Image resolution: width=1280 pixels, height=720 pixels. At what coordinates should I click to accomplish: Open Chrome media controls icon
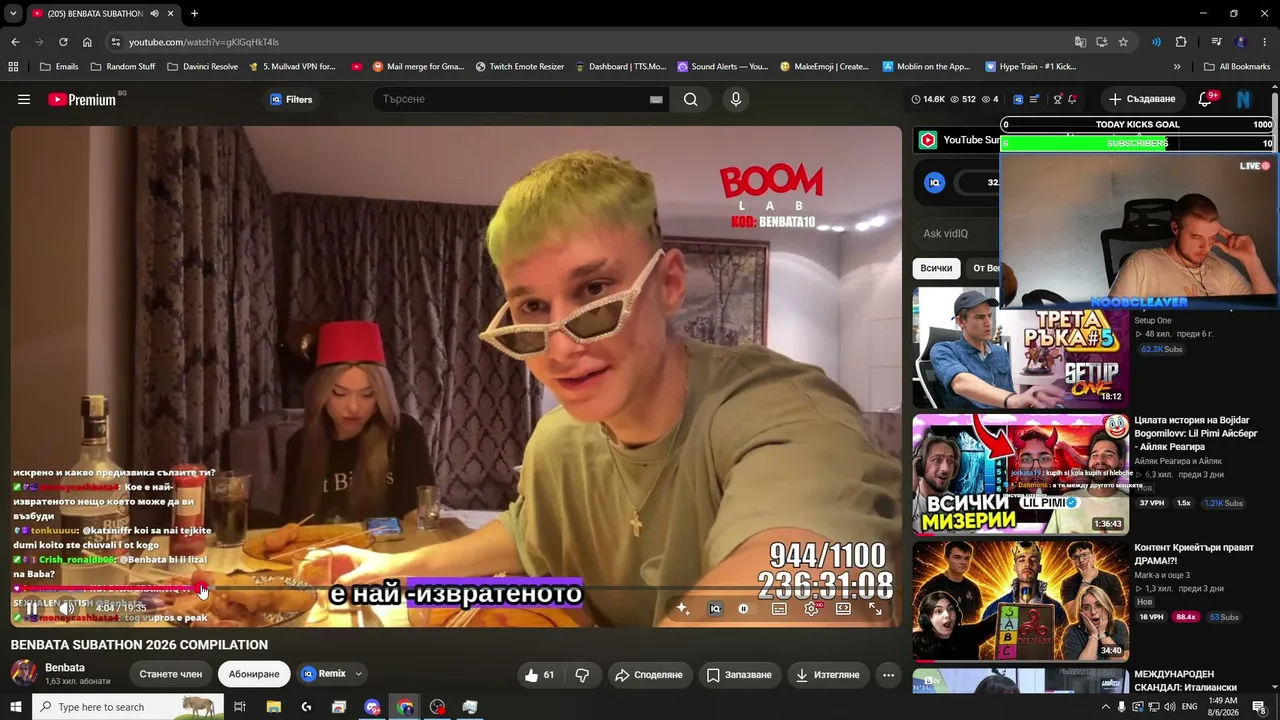tap(1217, 42)
